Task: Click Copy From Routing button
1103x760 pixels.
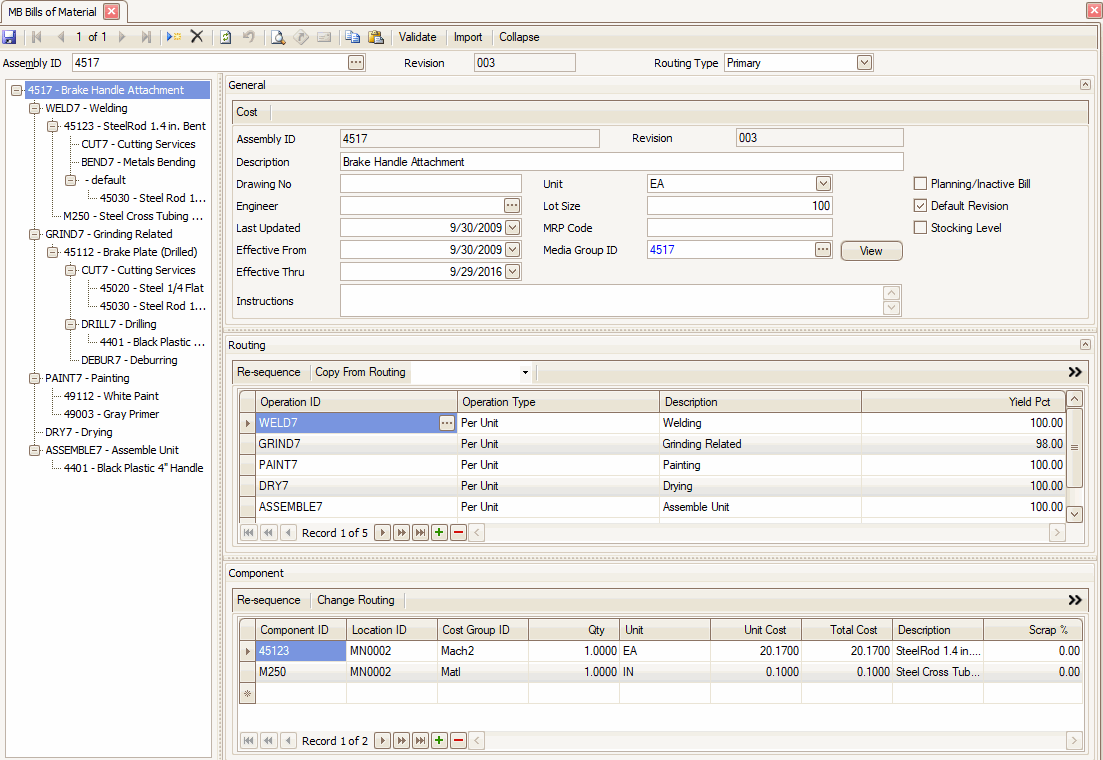Action: coord(360,372)
